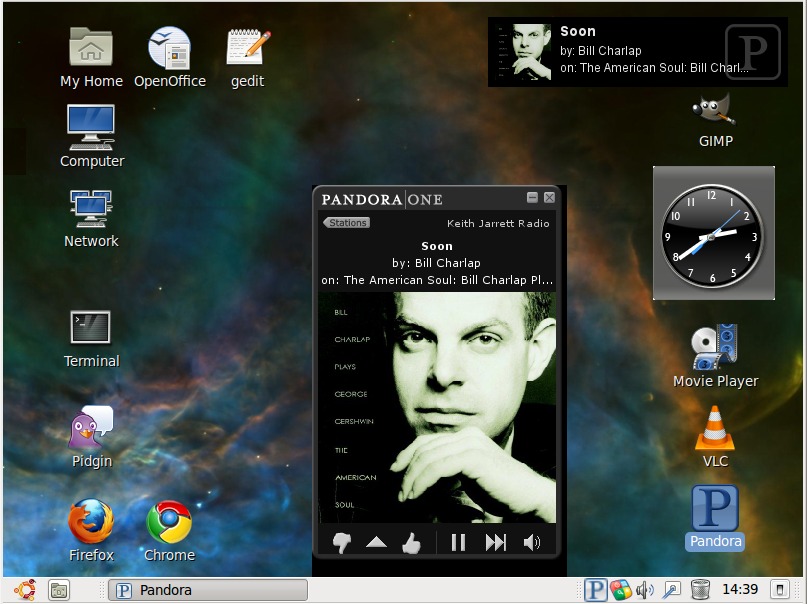Give the song a thumbs down in Pandora
Screen dimensions: 807x604
(342, 542)
